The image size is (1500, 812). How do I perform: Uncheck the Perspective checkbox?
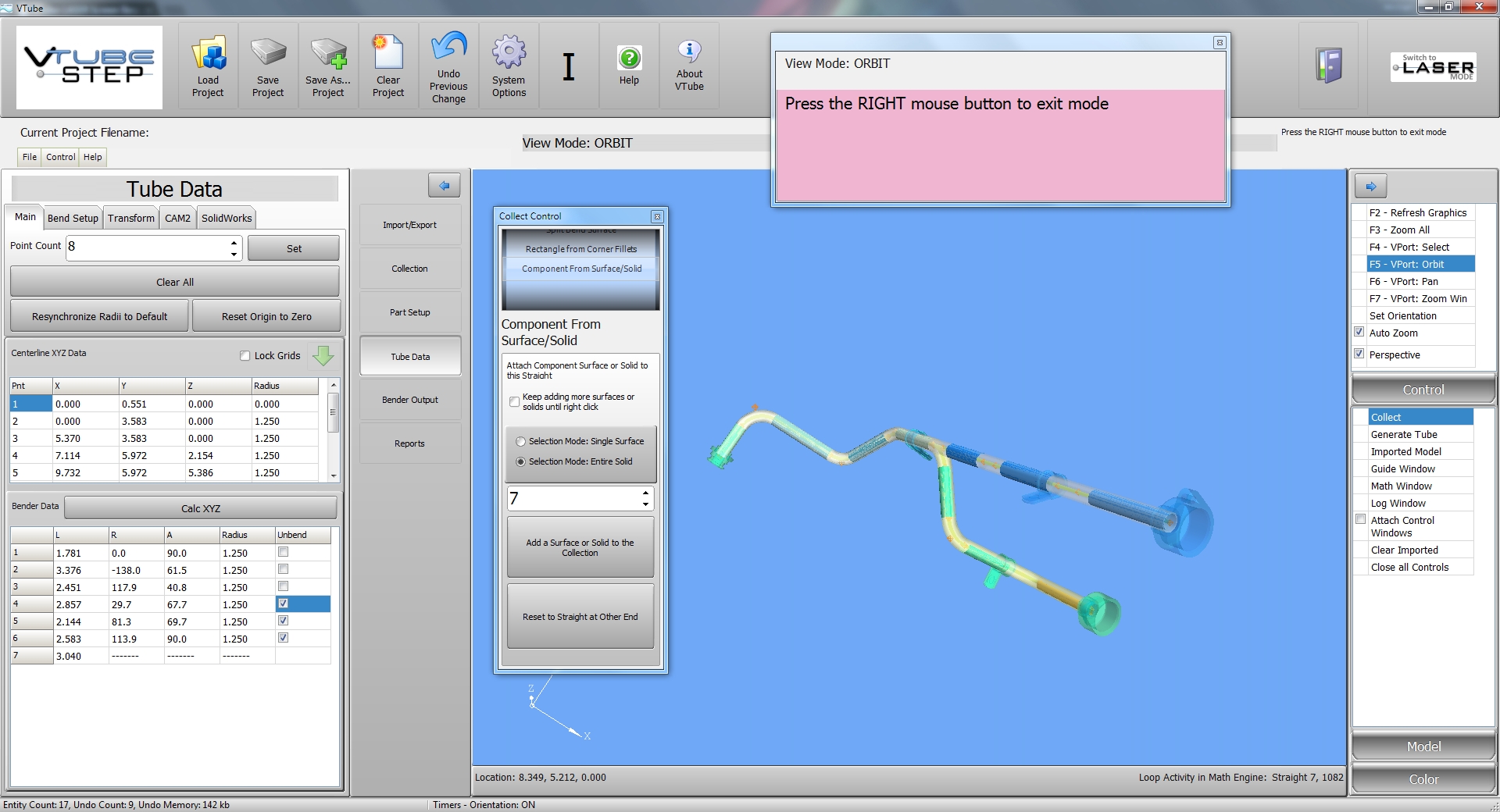[1359, 354]
